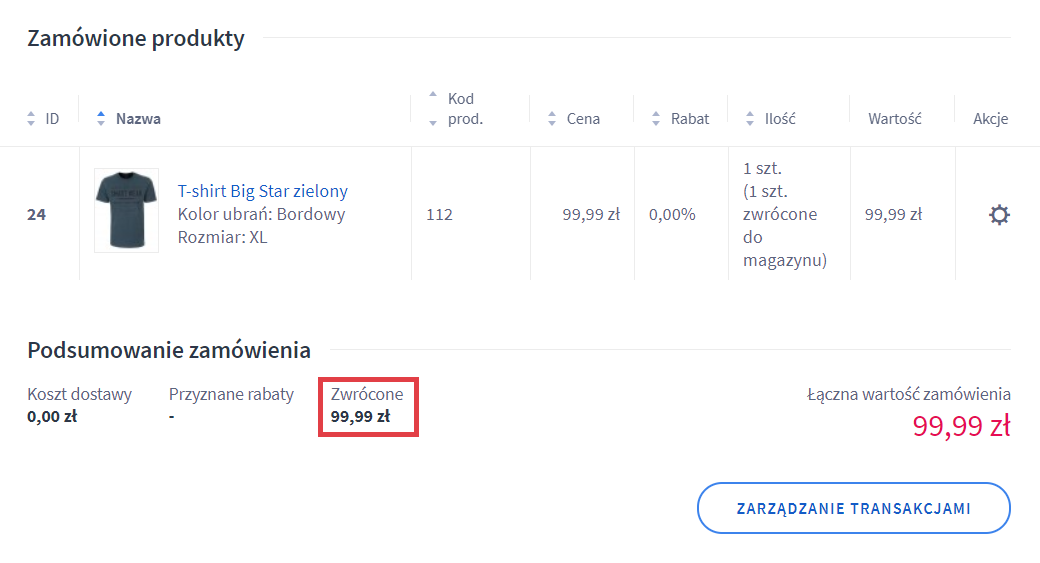Click the Wartość column header

(x=894, y=119)
